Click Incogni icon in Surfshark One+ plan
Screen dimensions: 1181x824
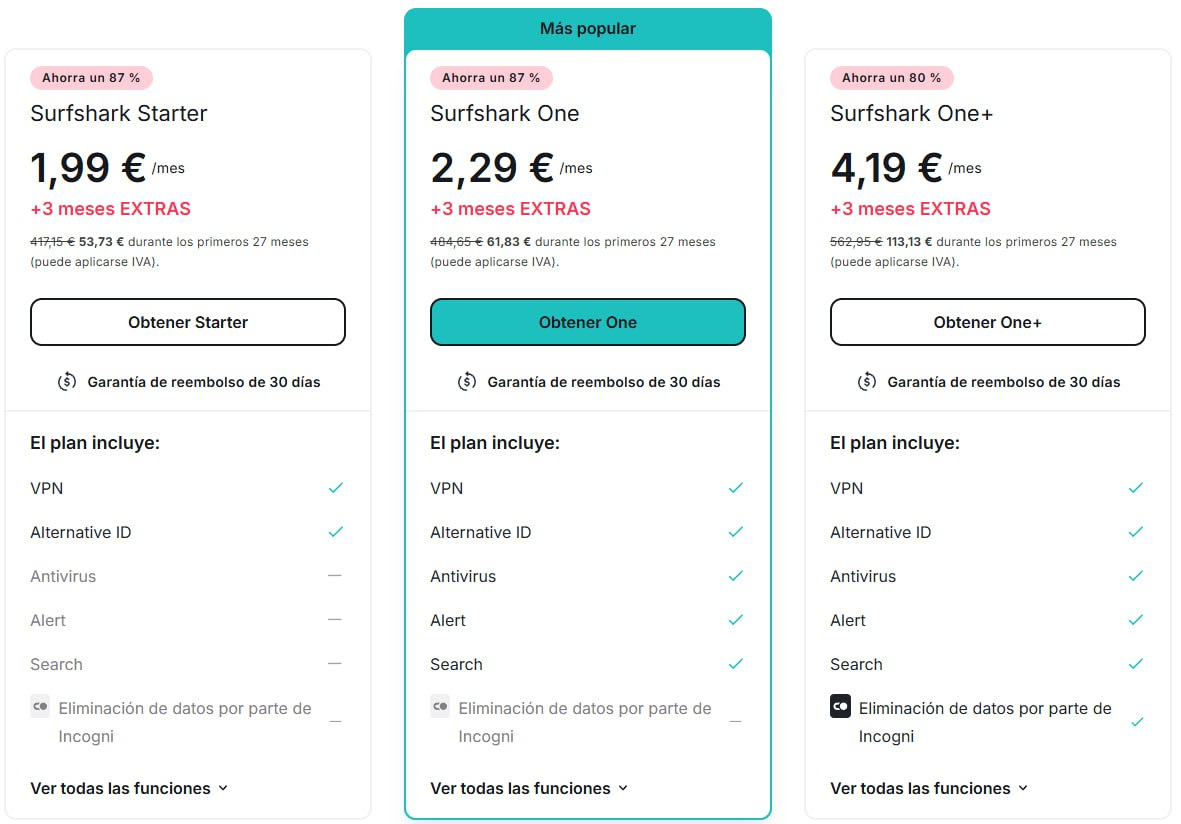pos(841,707)
